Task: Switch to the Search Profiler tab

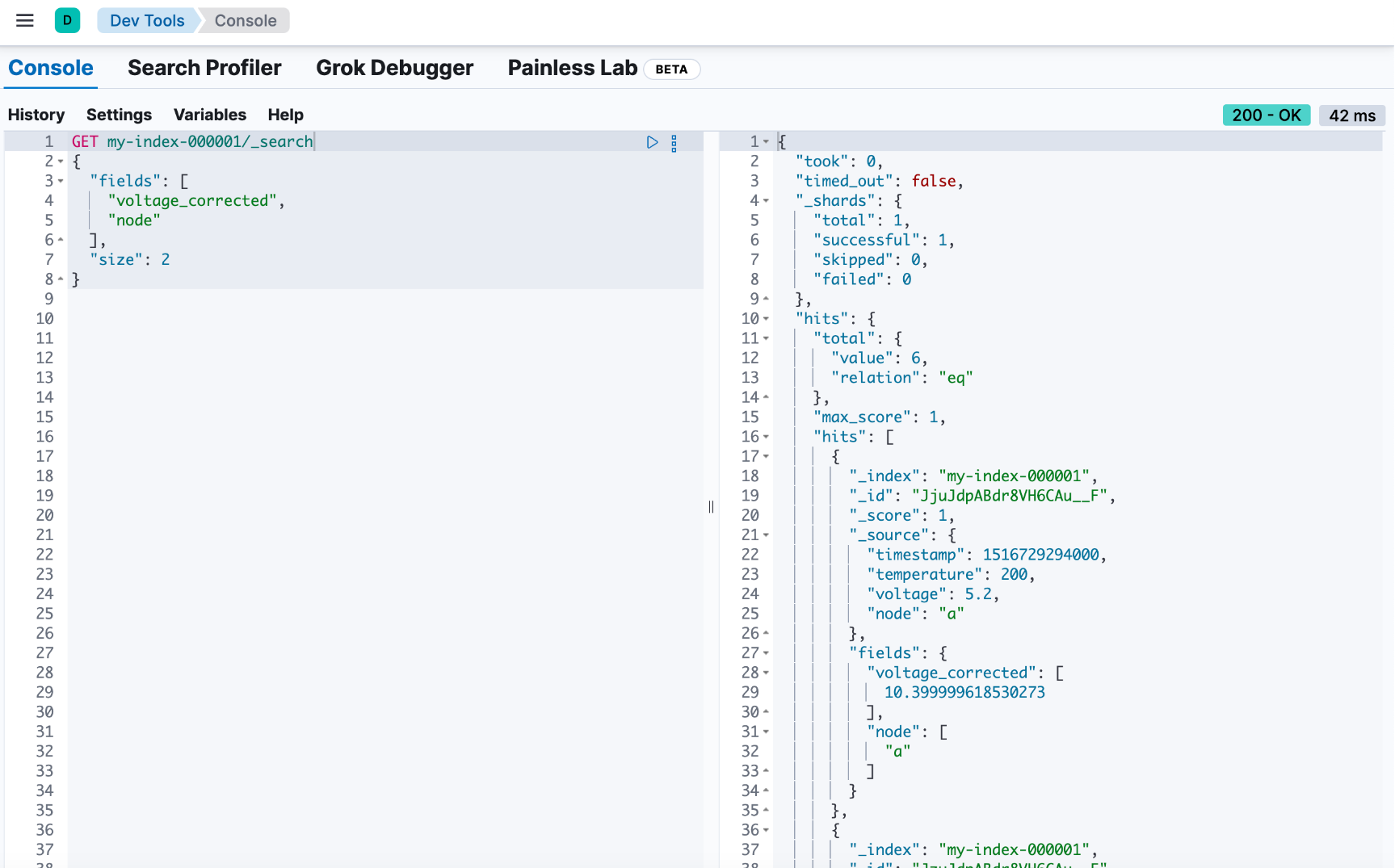Action: click(x=204, y=68)
